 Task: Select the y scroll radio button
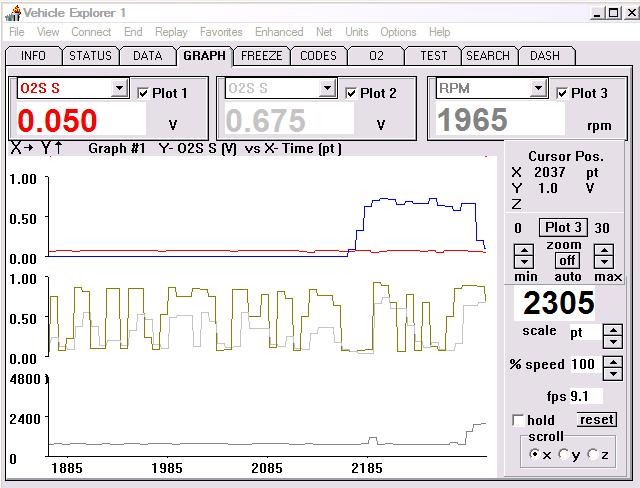tap(565, 455)
